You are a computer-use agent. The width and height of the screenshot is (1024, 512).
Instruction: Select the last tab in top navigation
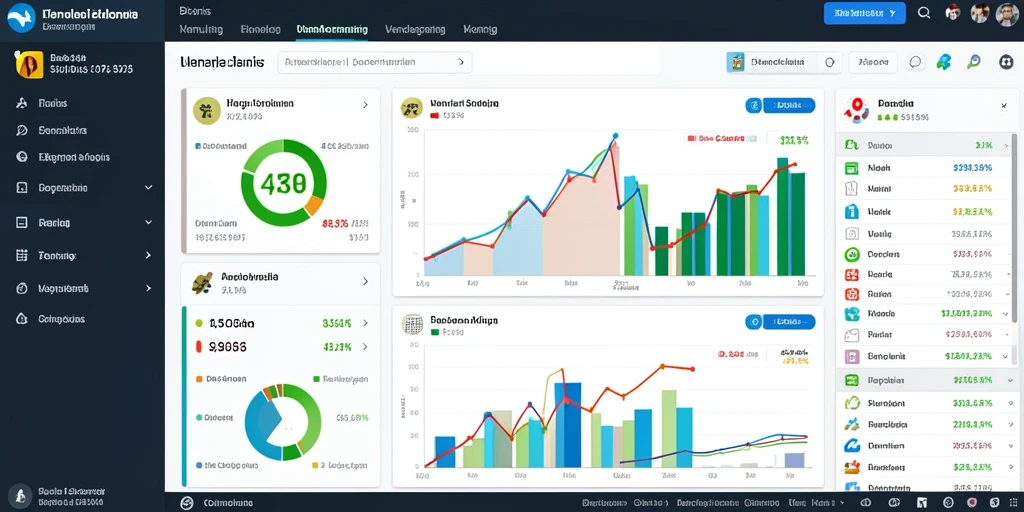tap(480, 29)
